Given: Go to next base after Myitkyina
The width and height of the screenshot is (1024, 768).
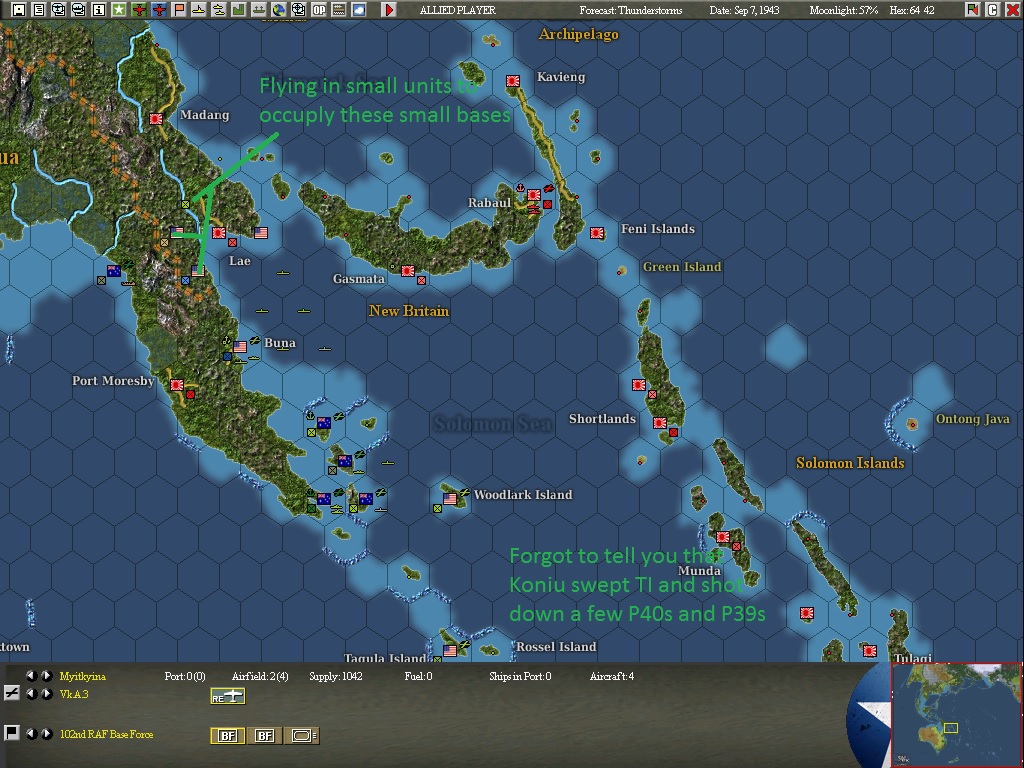Looking at the screenshot, I should click(x=46, y=676).
